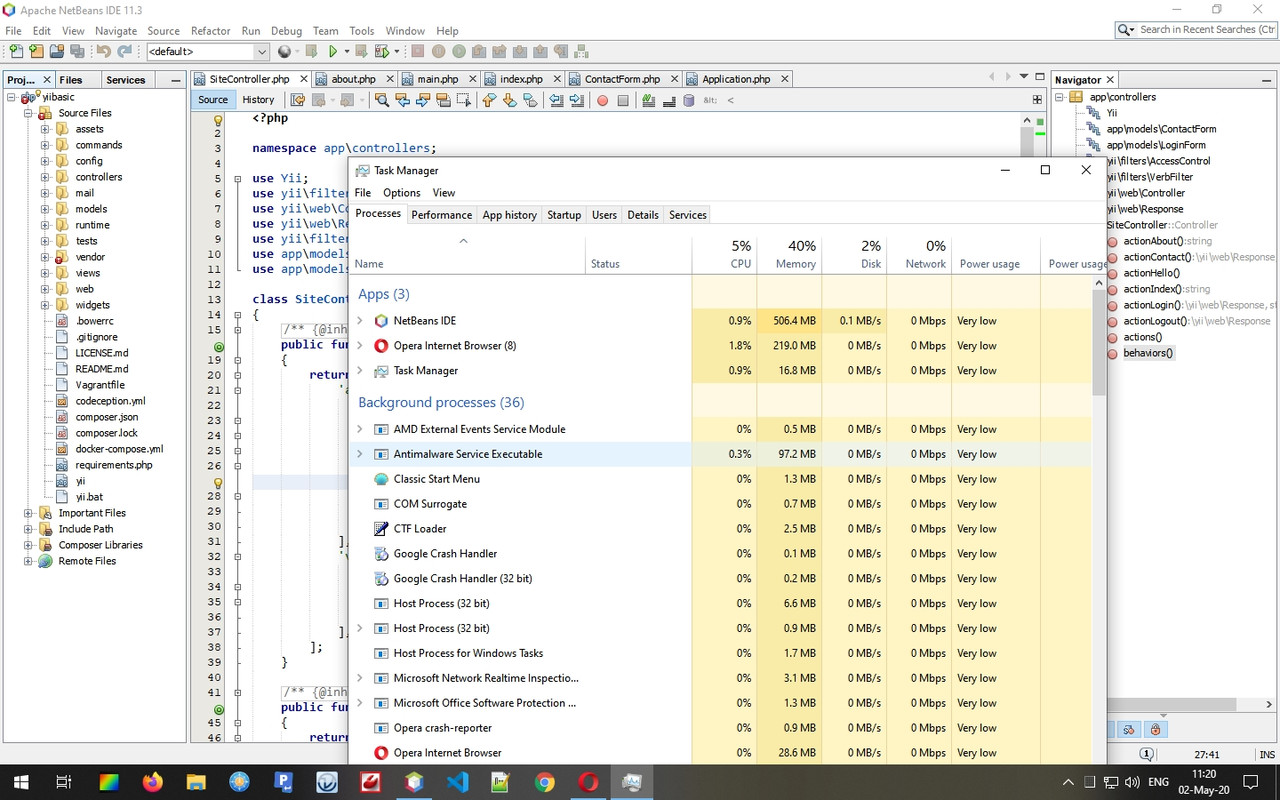Close the SiteController.php tab
This screenshot has height=800, width=1280.
coord(305,79)
